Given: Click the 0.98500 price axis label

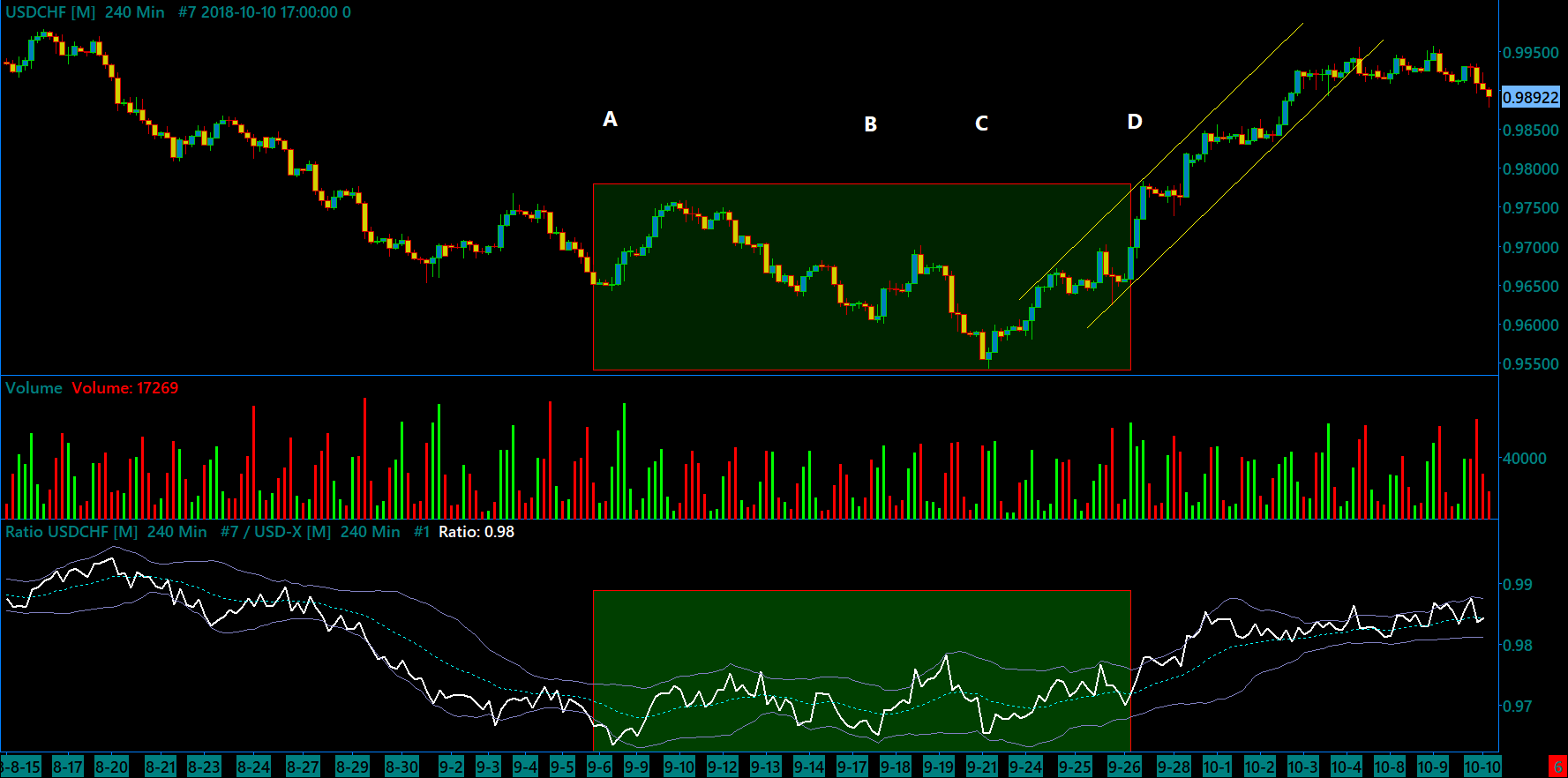Looking at the screenshot, I should (x=1531, y=131).
